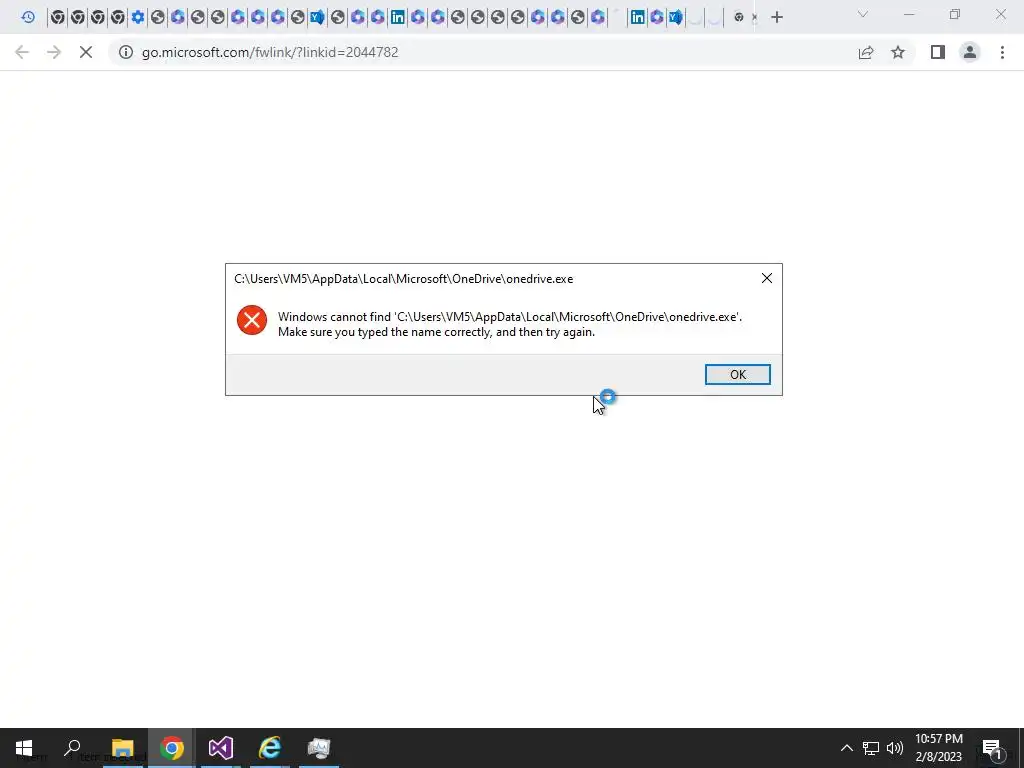Open Windows taskbar search

pos(72,748)
